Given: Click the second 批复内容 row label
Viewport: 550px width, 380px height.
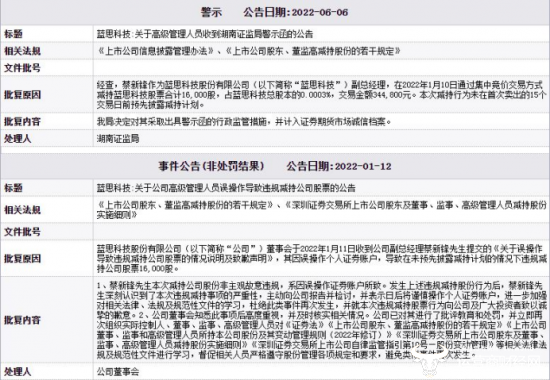Looking at the screenshot, I should pos(22,320).
